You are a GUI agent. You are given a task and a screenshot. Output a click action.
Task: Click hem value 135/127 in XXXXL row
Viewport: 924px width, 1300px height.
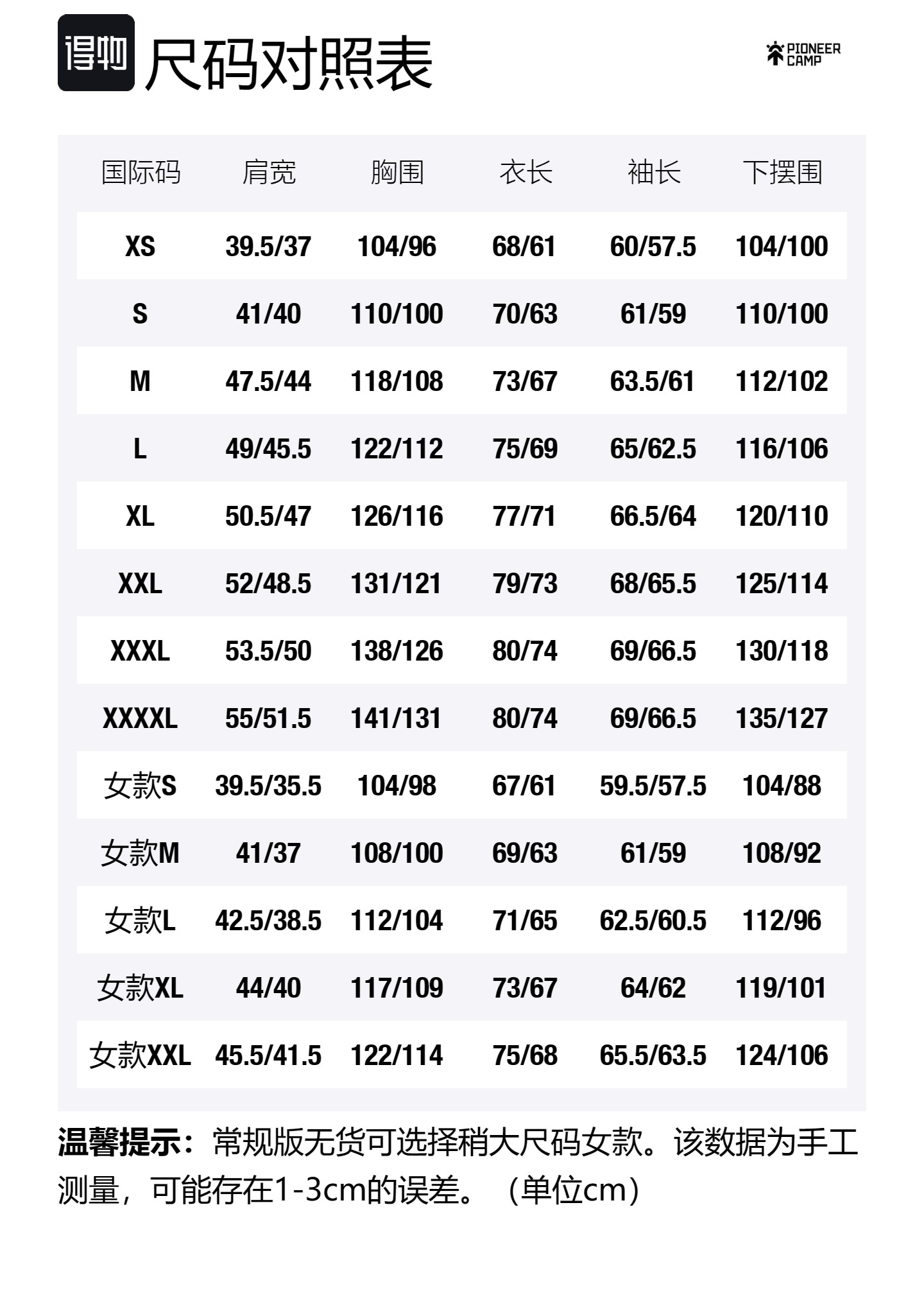(782, 718)
